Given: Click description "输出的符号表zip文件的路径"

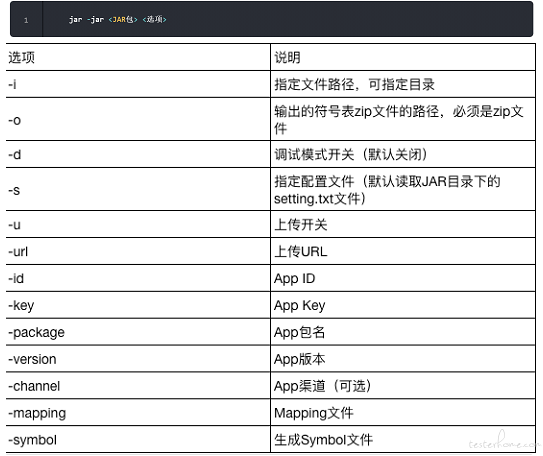Looking at the screenshot, I should 403,119.
